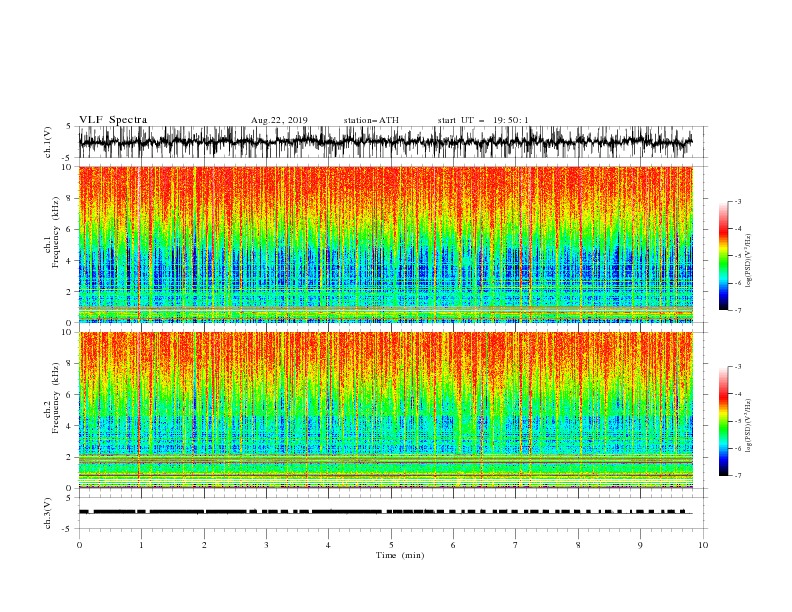This screenshot has width=792, height=612.
Task: Click the 4 label on the Time axis
Action: tap(329, 545)
